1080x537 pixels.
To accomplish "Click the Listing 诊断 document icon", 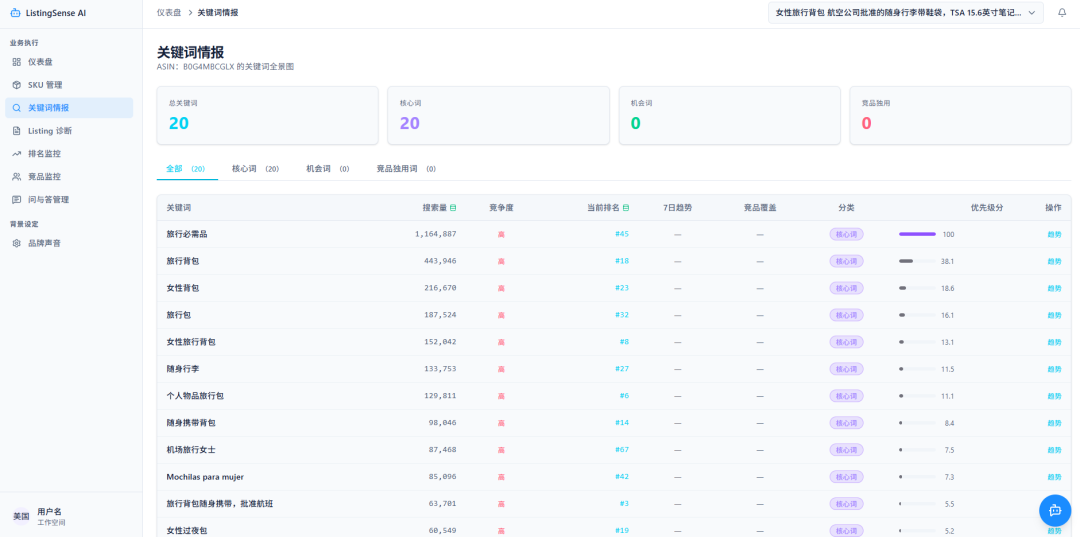I will point(17,131).
